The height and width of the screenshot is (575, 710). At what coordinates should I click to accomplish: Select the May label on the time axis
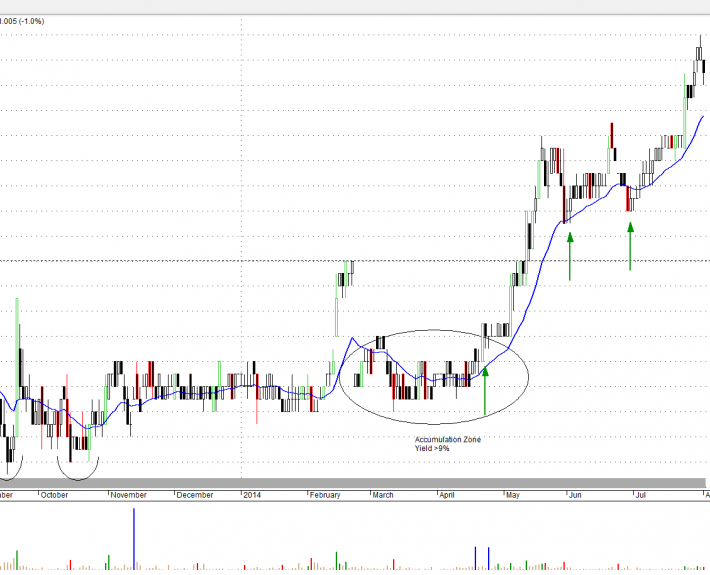[x=514, y=495]
